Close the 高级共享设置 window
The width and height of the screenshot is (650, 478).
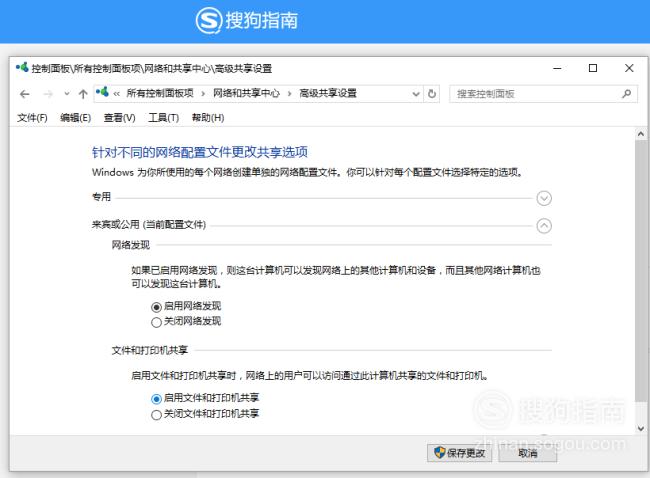(x=629, y=68)
